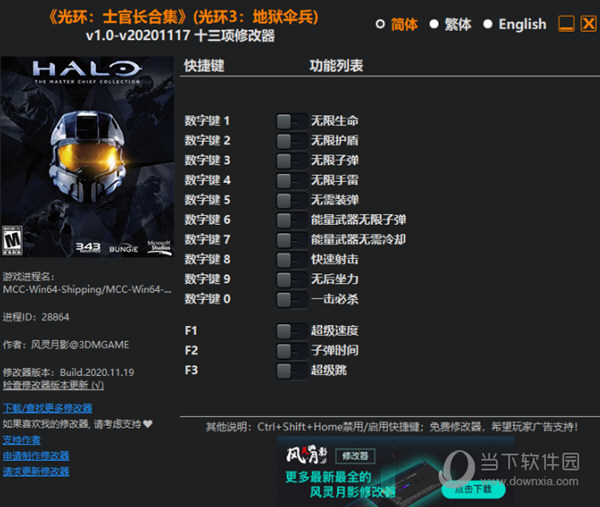The image size is (600, 507).
Task: Open the 支持作者 link
Action: coord(21,440)
